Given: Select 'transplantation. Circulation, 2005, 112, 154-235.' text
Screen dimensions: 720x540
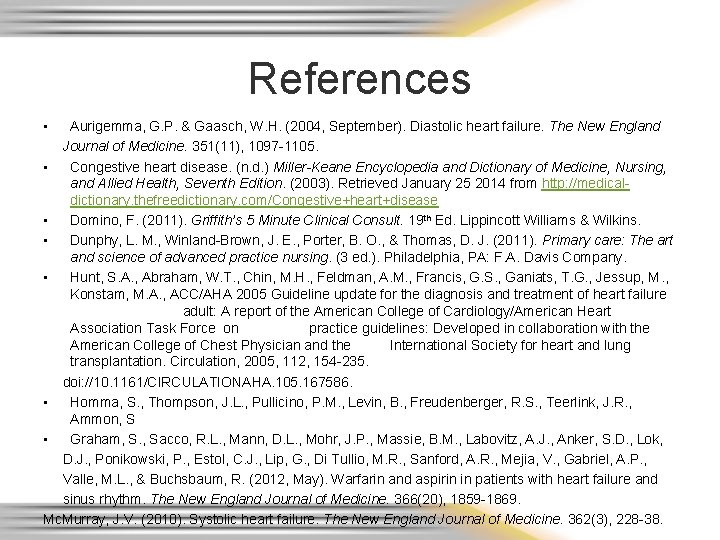Looking at the screenshot, I should click(x=219, y=361).
